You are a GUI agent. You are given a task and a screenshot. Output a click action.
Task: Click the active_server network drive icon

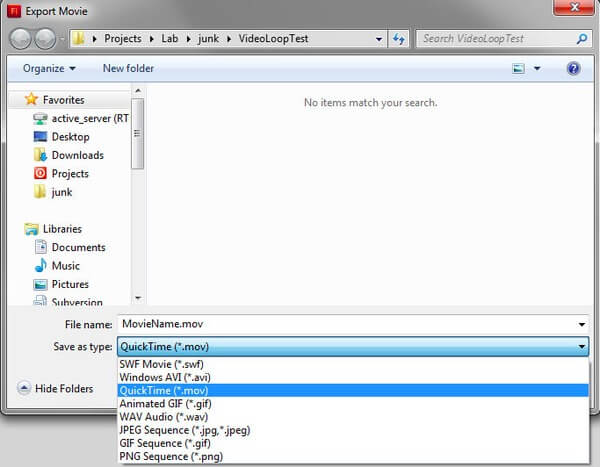pos(40,119)
